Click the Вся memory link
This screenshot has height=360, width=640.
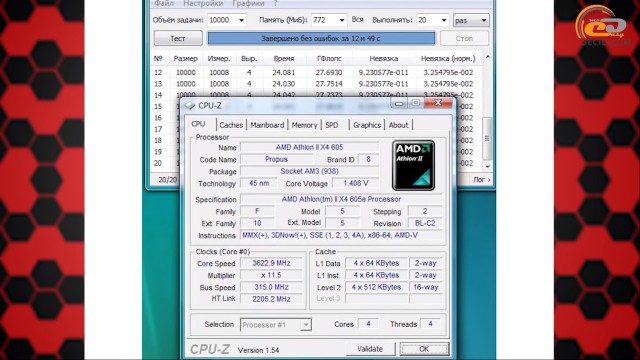(358, 20)
